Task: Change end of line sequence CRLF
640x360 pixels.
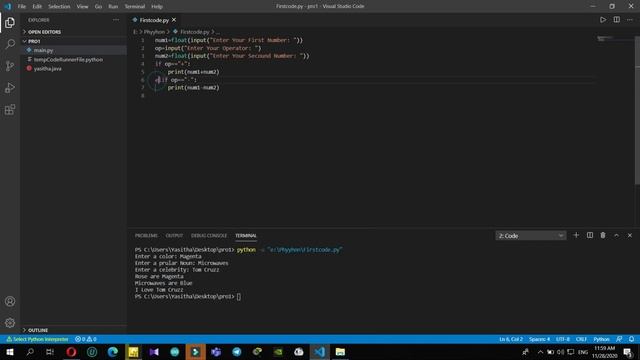Action: click(581, 339)
